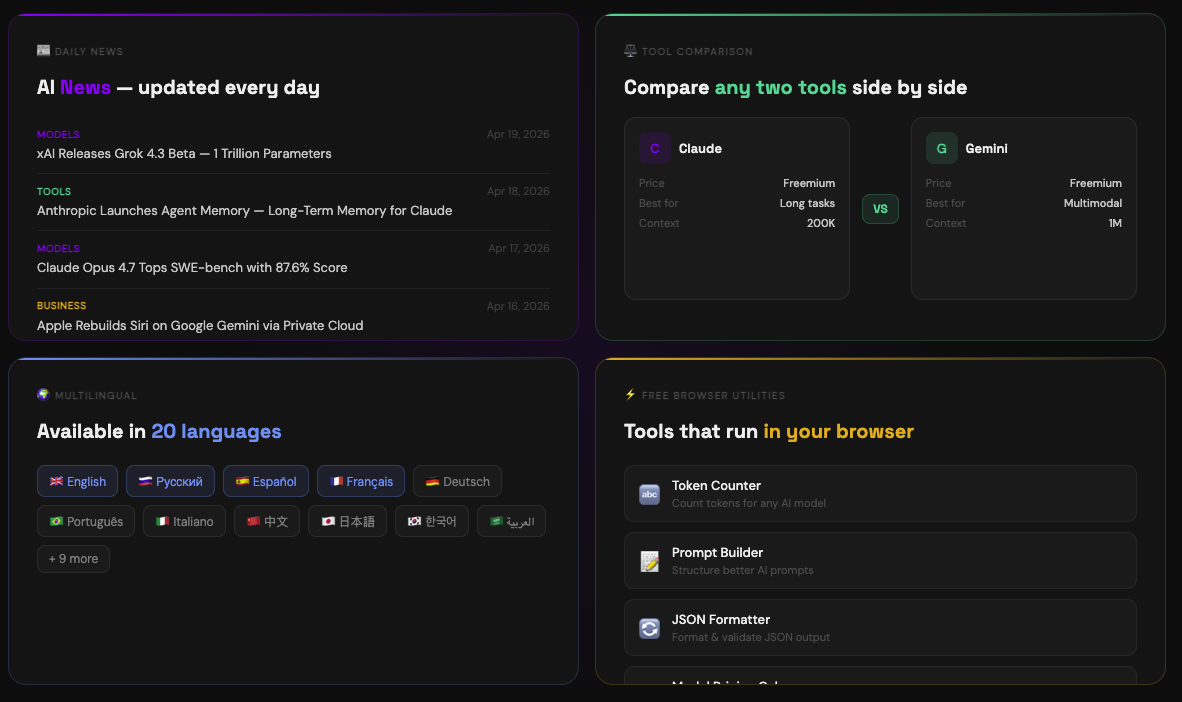Click the lightning bolt icon beside Free Browser Utilities
The width and height of the screenshot is (1182, 702).
click(630, 394)
